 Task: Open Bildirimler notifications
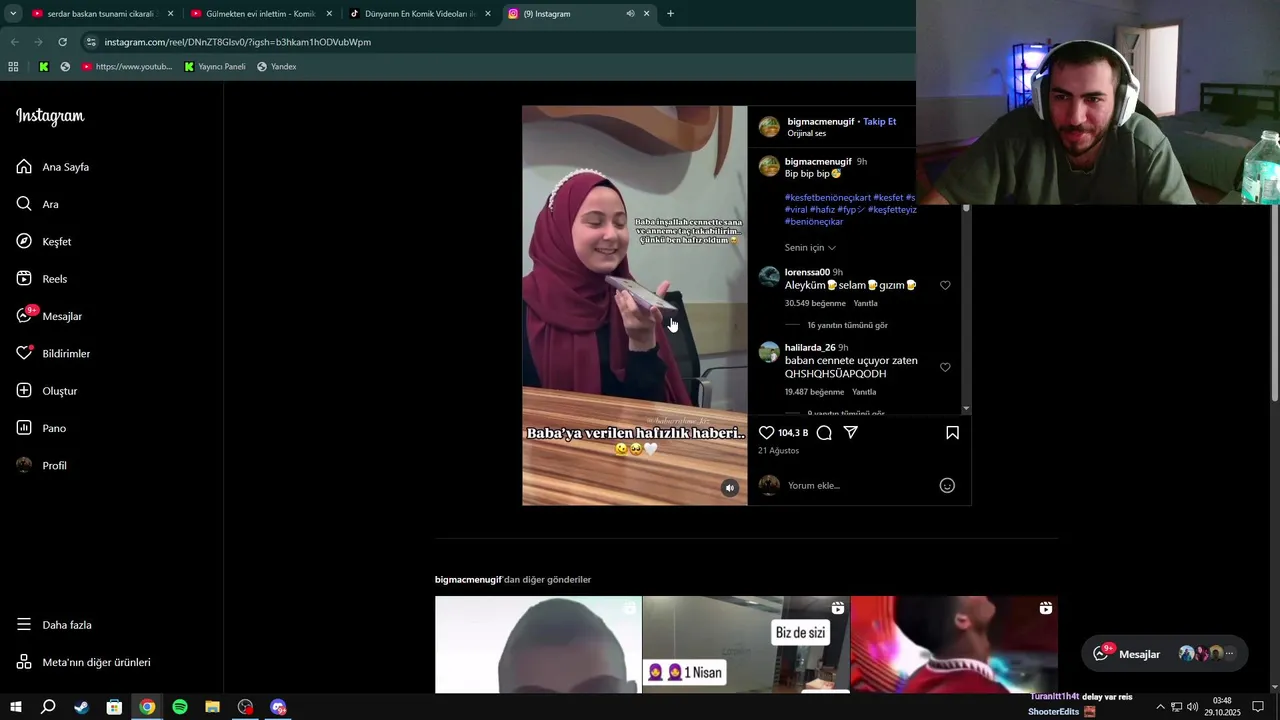(x=53, y=354)
